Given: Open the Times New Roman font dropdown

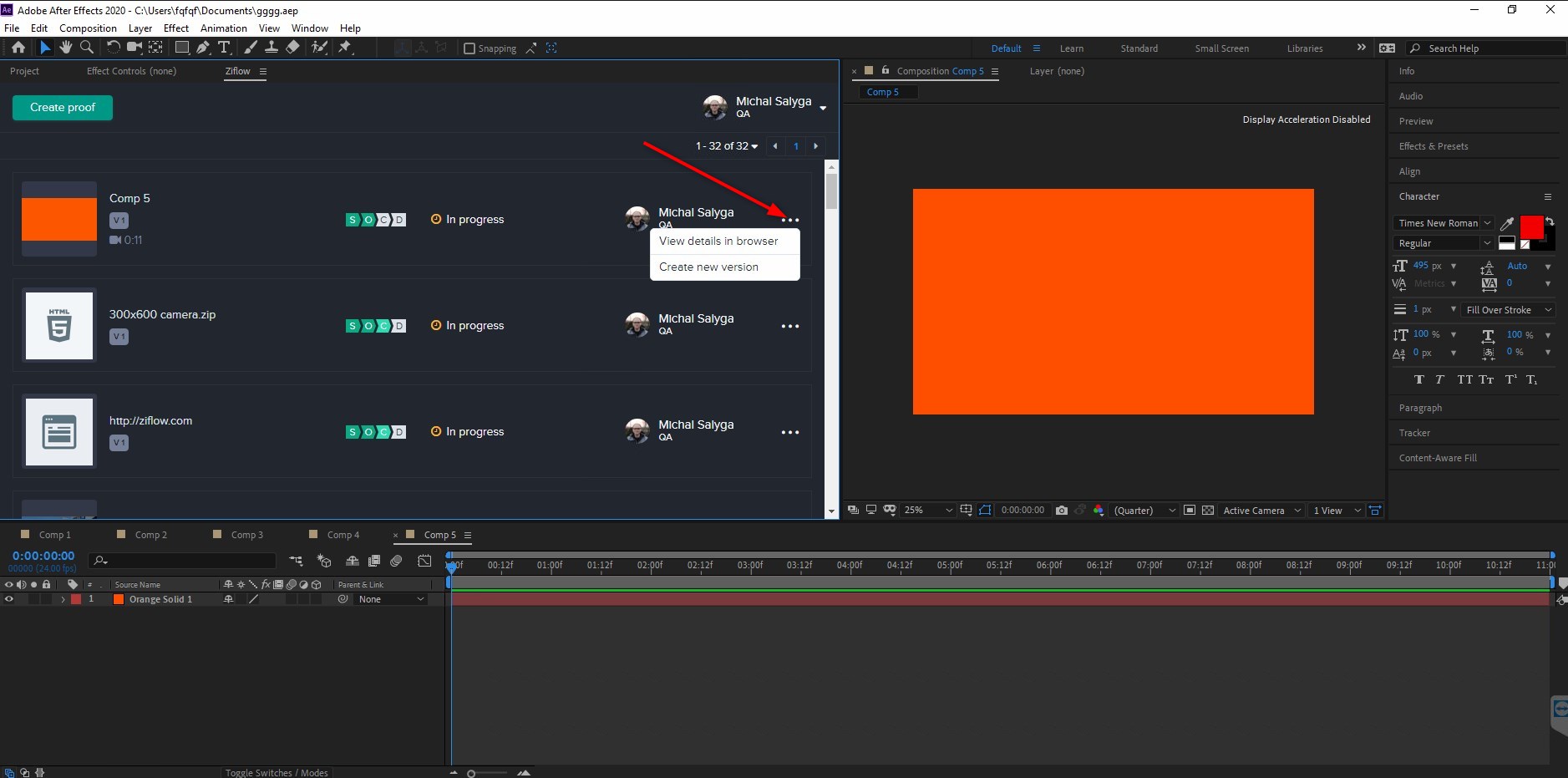Looking at the screenshot, I should 1487,223.
